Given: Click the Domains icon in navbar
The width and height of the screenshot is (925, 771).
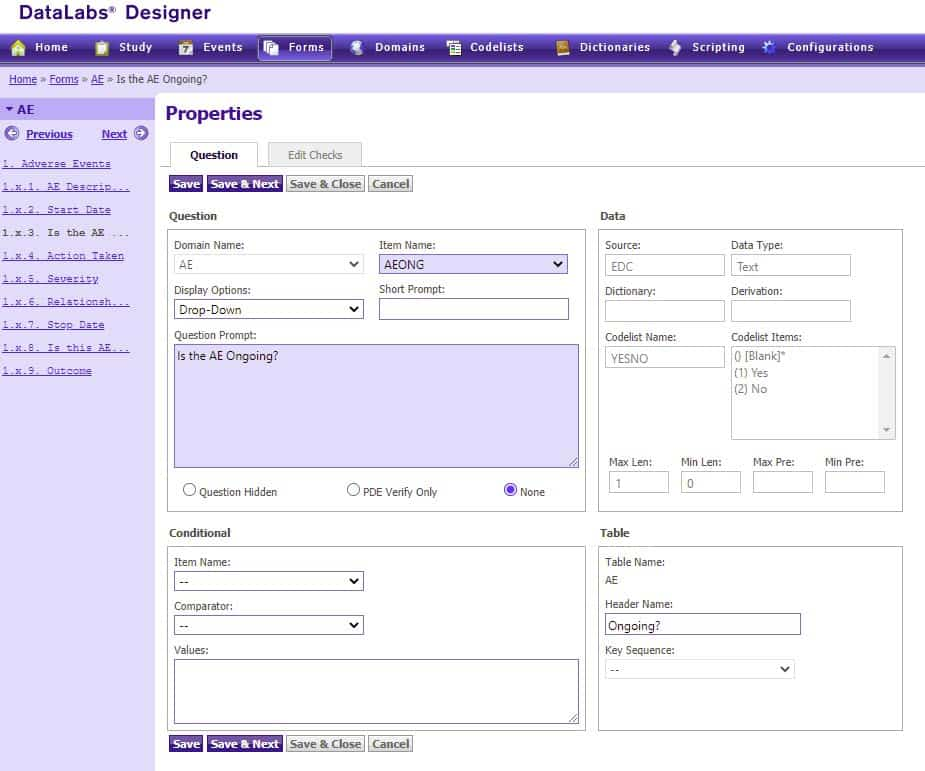Looking at the screenshot, I should tap(356, 48).
